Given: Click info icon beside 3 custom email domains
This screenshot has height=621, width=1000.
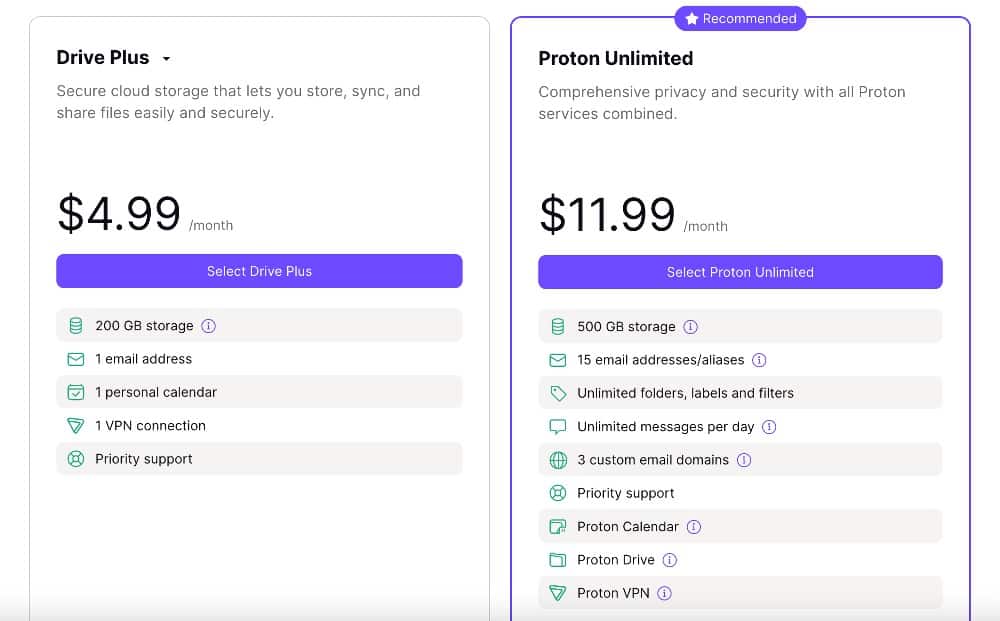Looking at the screenshot, I should tap(744, 460).
